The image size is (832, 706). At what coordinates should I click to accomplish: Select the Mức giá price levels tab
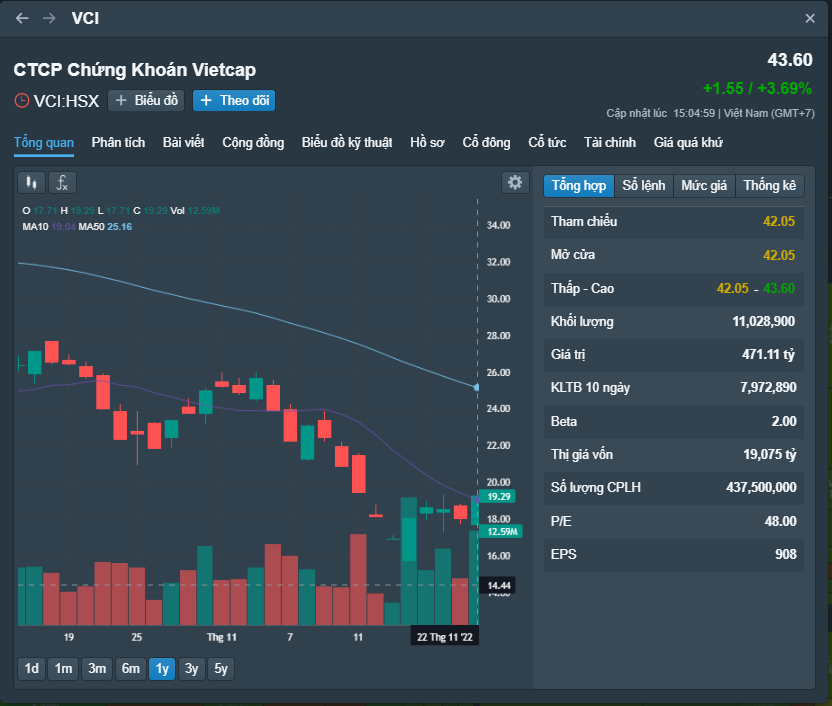point(704,186)
